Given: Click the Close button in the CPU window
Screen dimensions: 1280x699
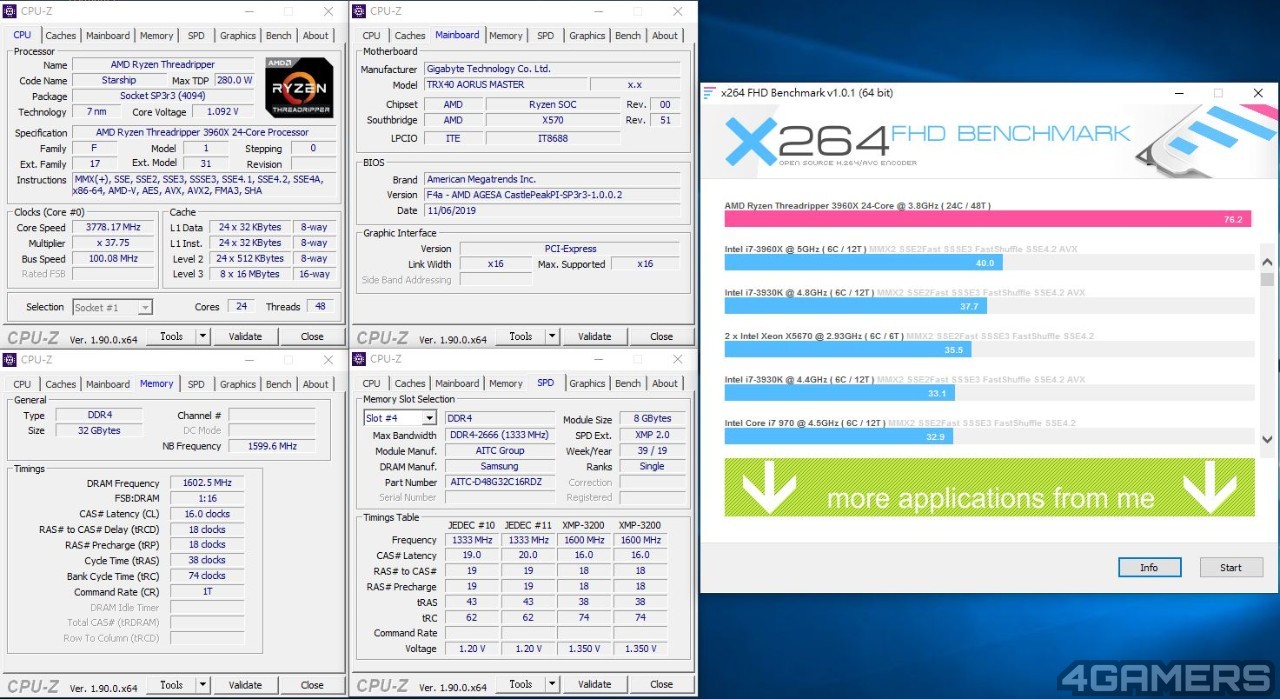Looking at the screenshot, I should 312,336.
